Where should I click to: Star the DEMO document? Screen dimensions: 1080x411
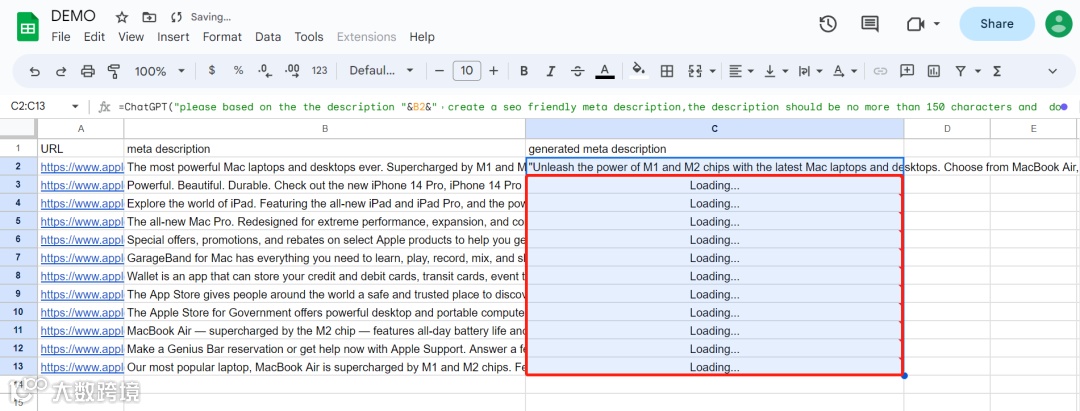click(122, 17)
